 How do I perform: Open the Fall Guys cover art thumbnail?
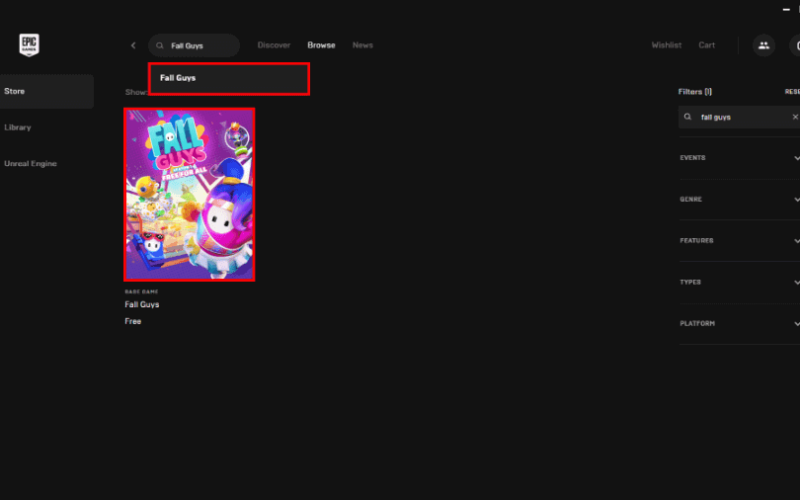(x=189, y=194)
